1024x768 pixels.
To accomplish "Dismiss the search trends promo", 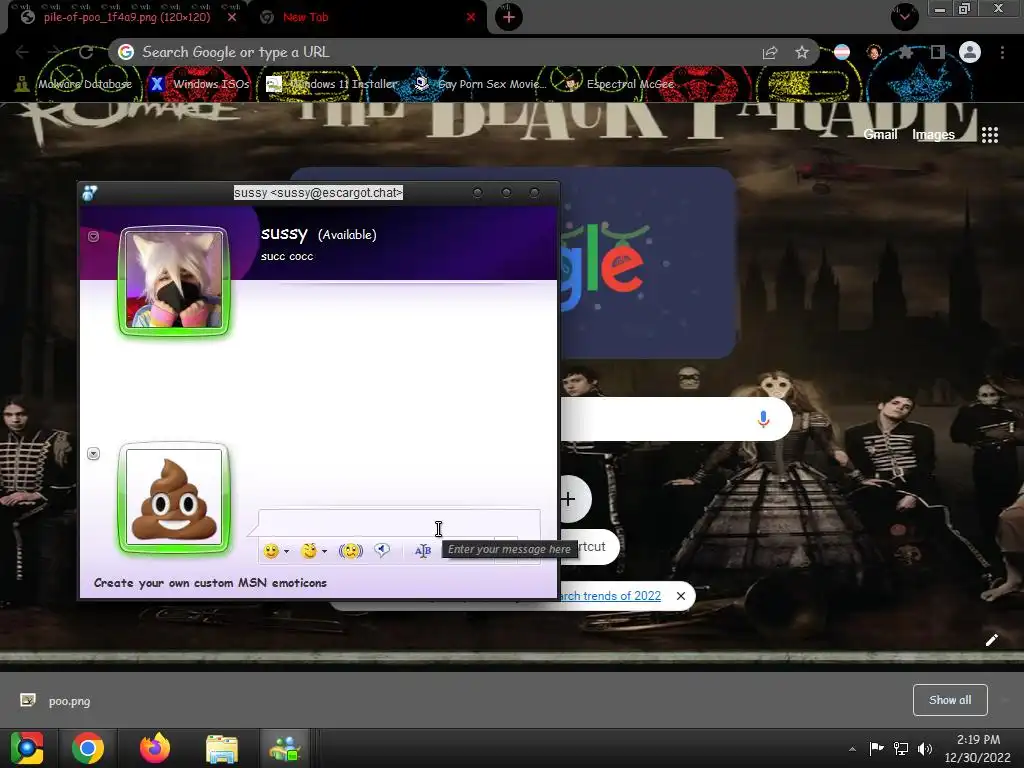I will point(680,596).
